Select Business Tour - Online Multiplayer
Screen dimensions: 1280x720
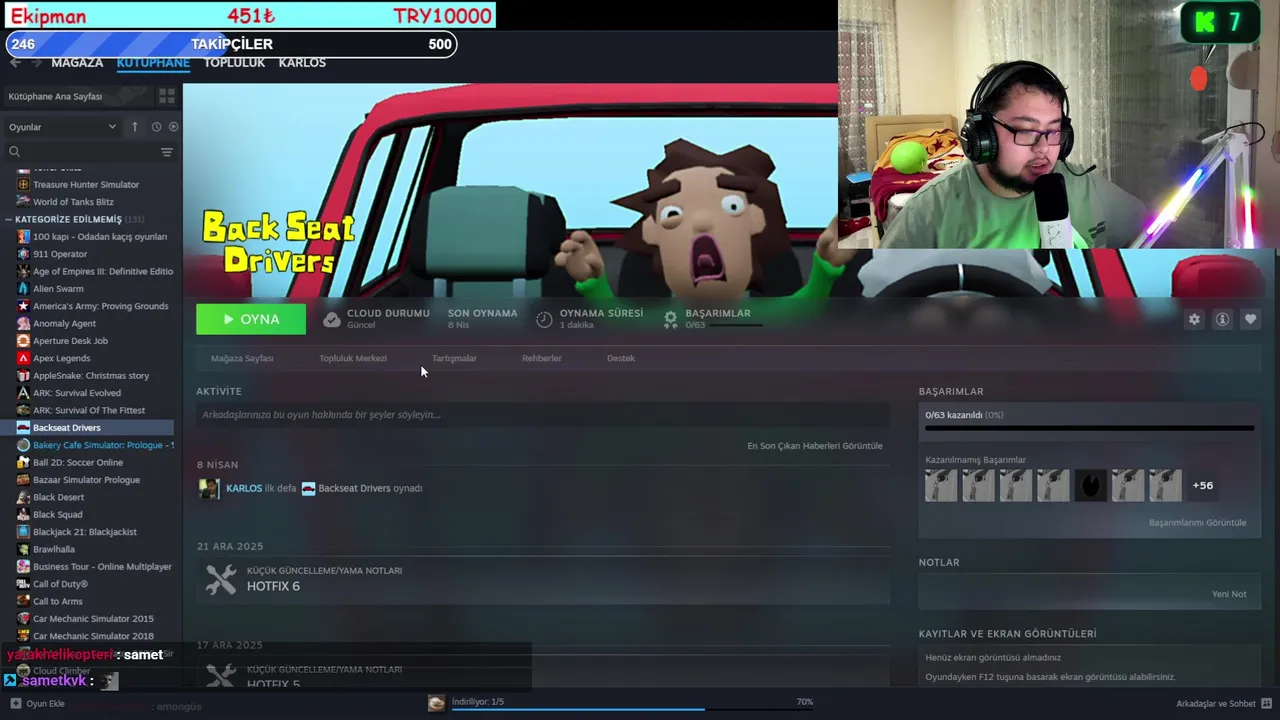coord(102,567)
